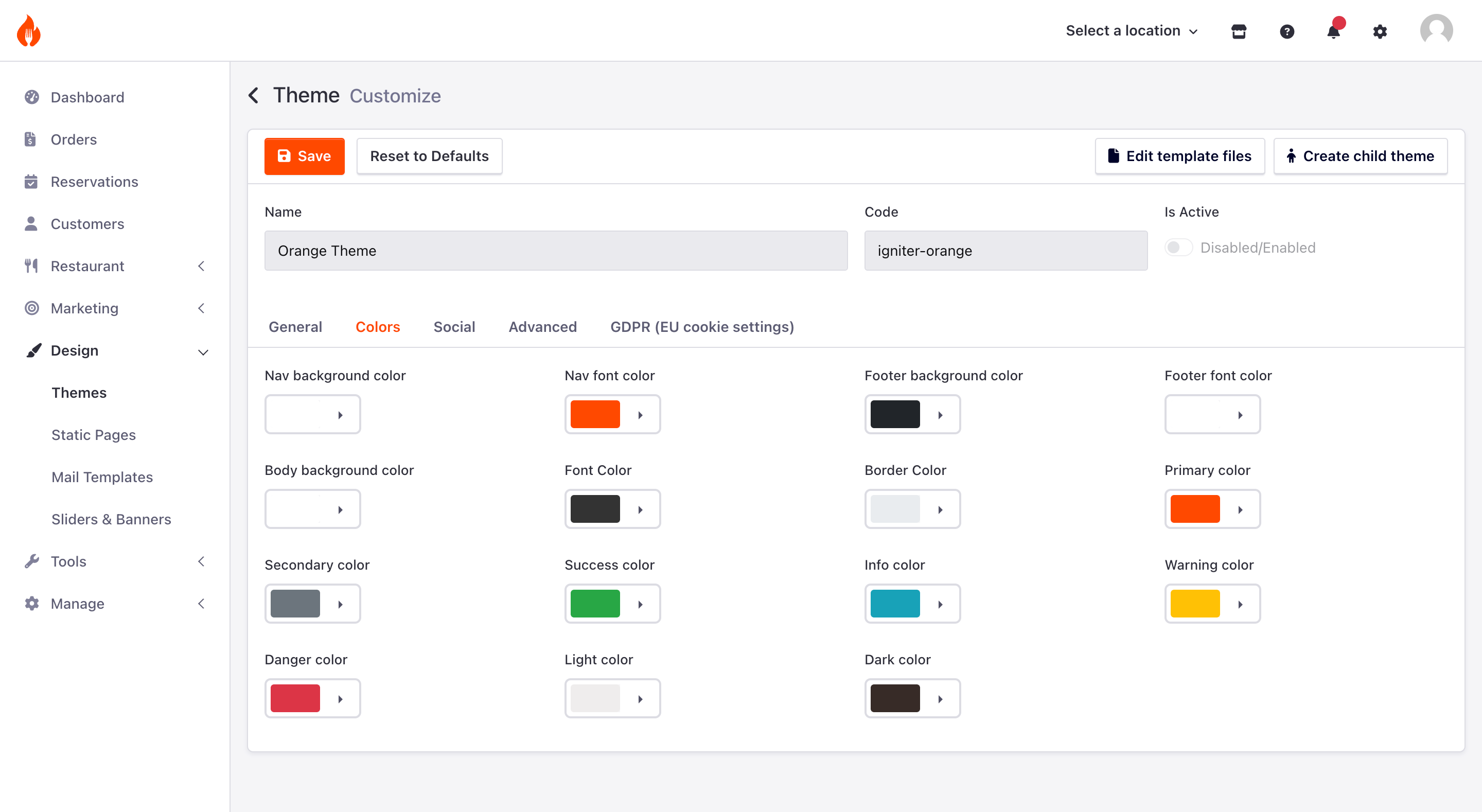1482x812 pixels.
Task: Click the back arrow beside Theme
Action: tap(253, 95)
